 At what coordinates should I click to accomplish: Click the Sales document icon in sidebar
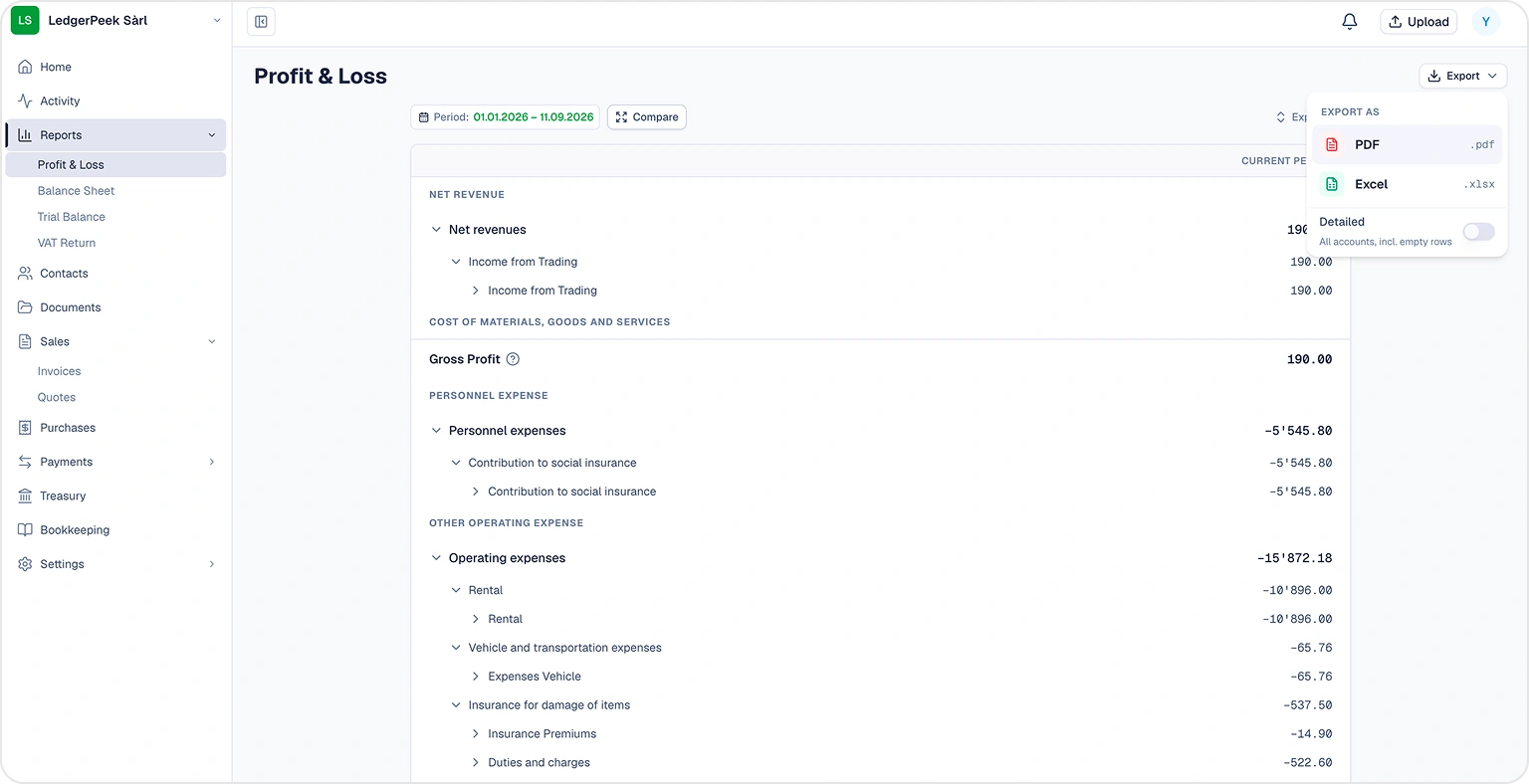click(25, 341)
